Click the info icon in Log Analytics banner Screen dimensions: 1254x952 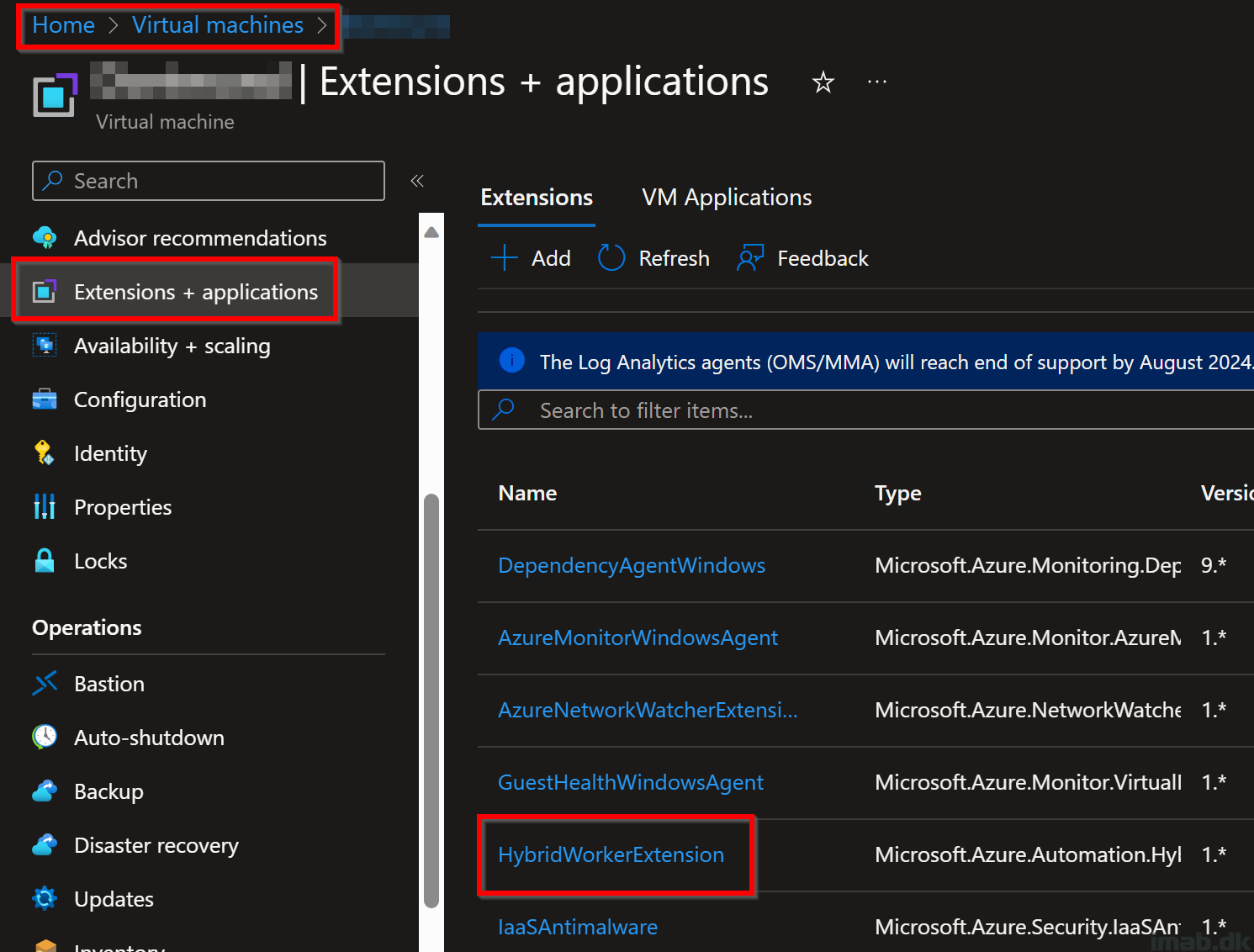click(512, 361)
